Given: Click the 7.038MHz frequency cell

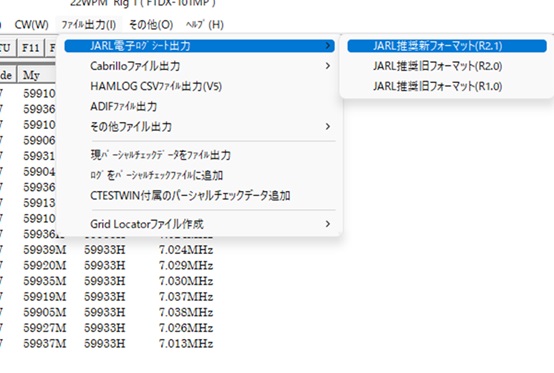Looking at the screenshot, I should (186, 312).
